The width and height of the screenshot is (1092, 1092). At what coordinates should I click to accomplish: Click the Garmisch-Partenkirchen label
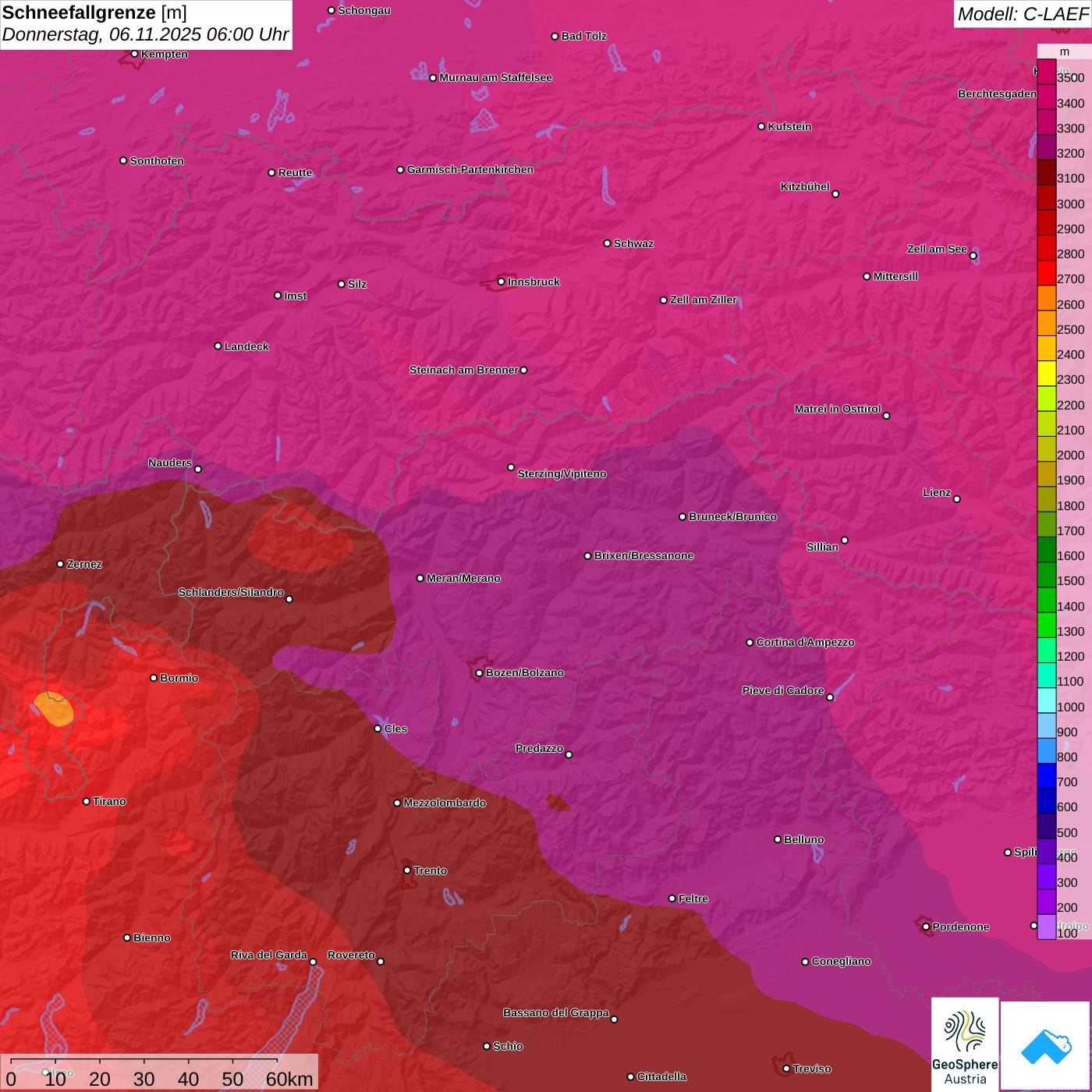[470, 169]
